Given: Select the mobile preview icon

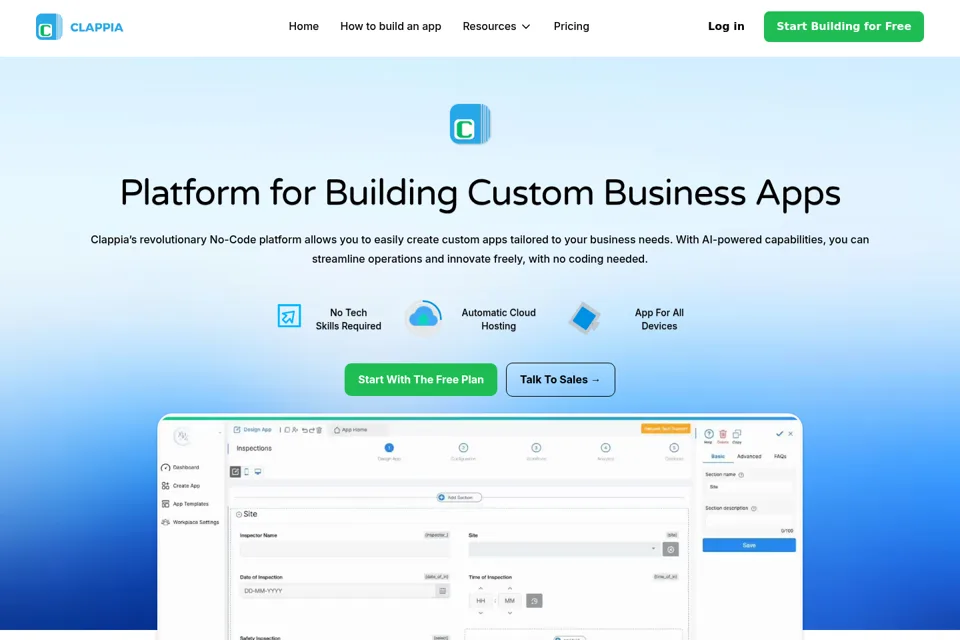Looking at the screenshot, I should pyautogui.click(x=247, y=472).
